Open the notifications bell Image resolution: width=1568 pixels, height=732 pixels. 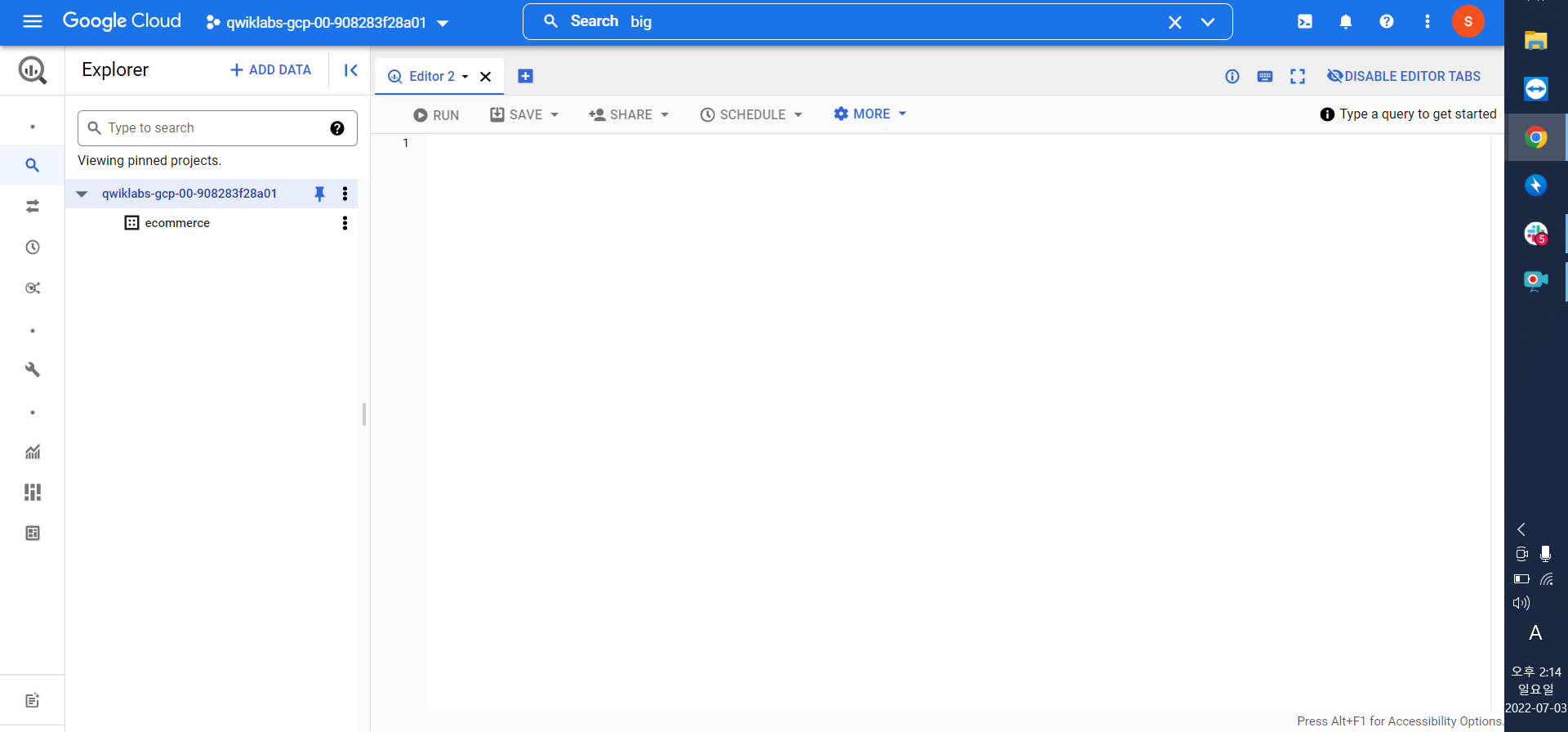click(1346, 22)
